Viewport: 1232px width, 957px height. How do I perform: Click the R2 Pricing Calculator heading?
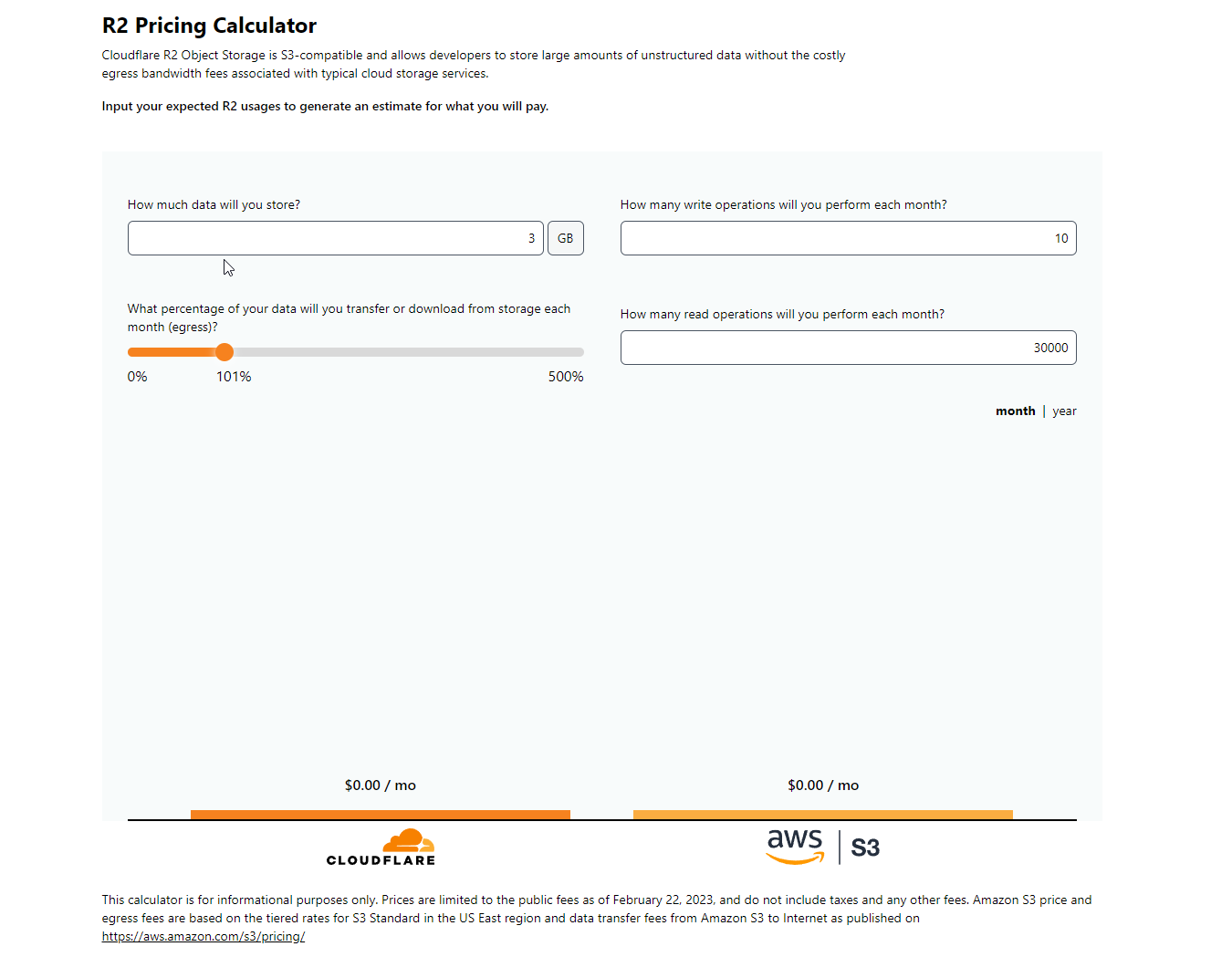pos(210,26)
